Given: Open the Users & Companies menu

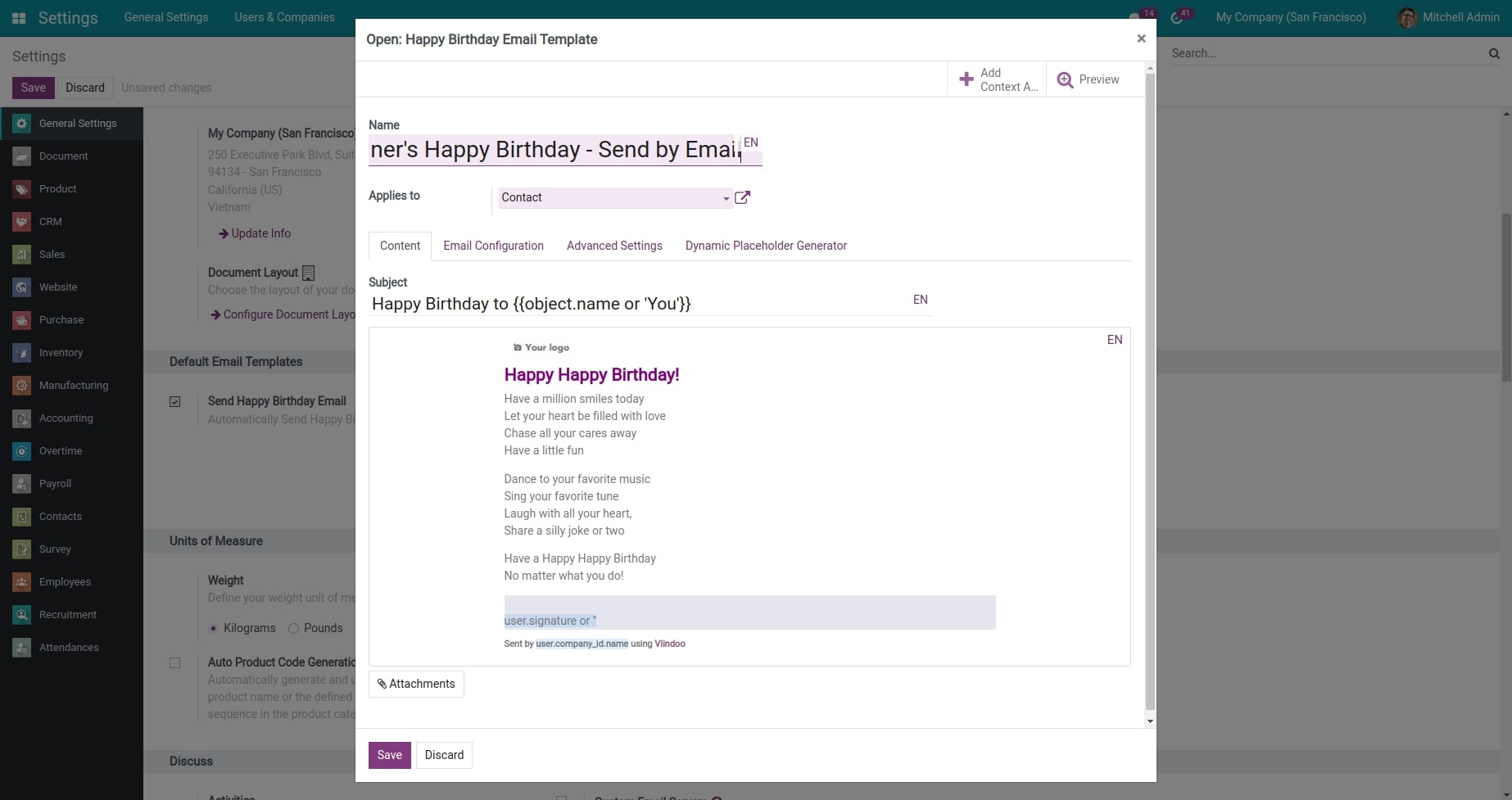Looking at the screenshot, I should pos(284,16).
